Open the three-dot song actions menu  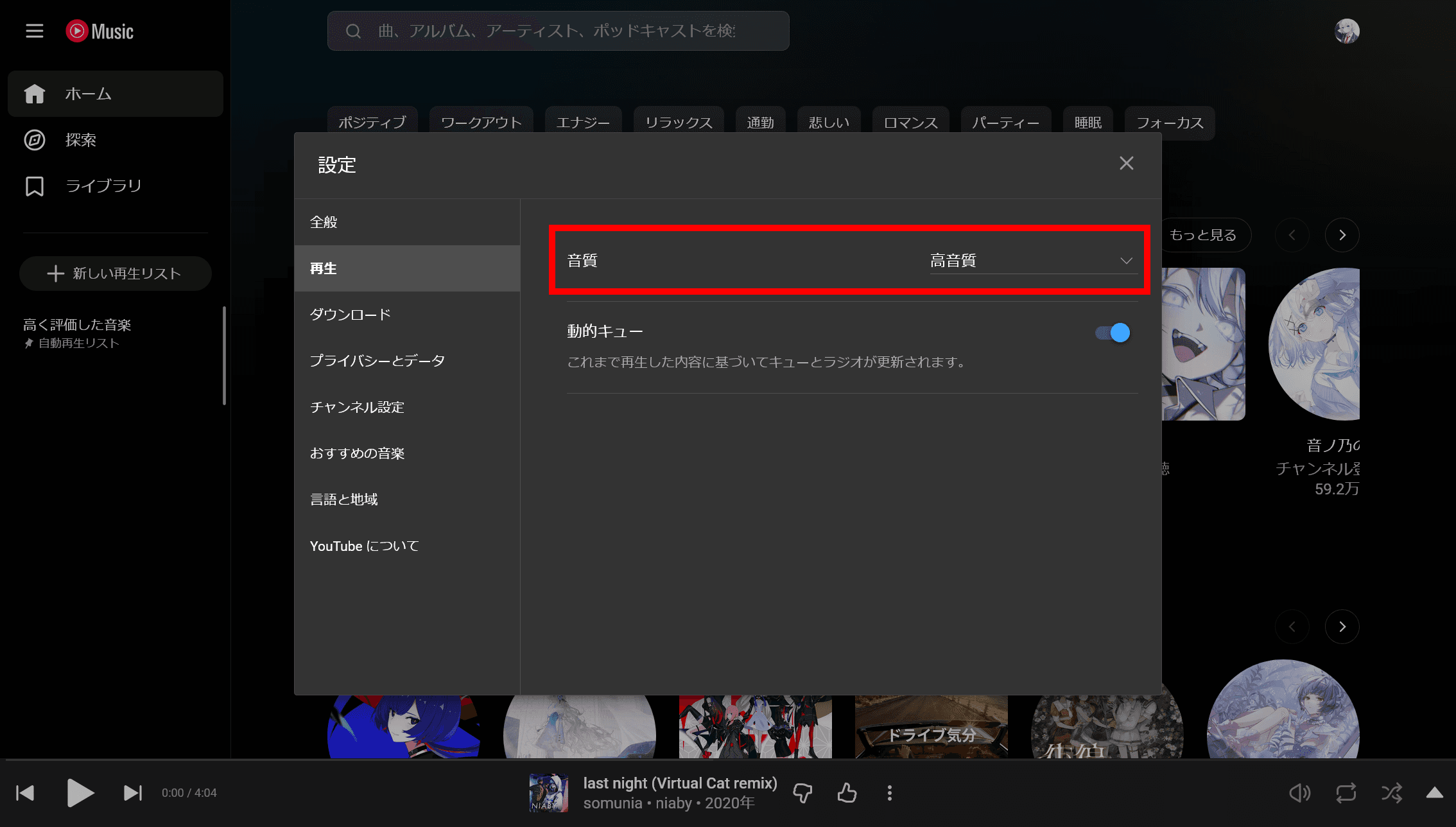889,793
